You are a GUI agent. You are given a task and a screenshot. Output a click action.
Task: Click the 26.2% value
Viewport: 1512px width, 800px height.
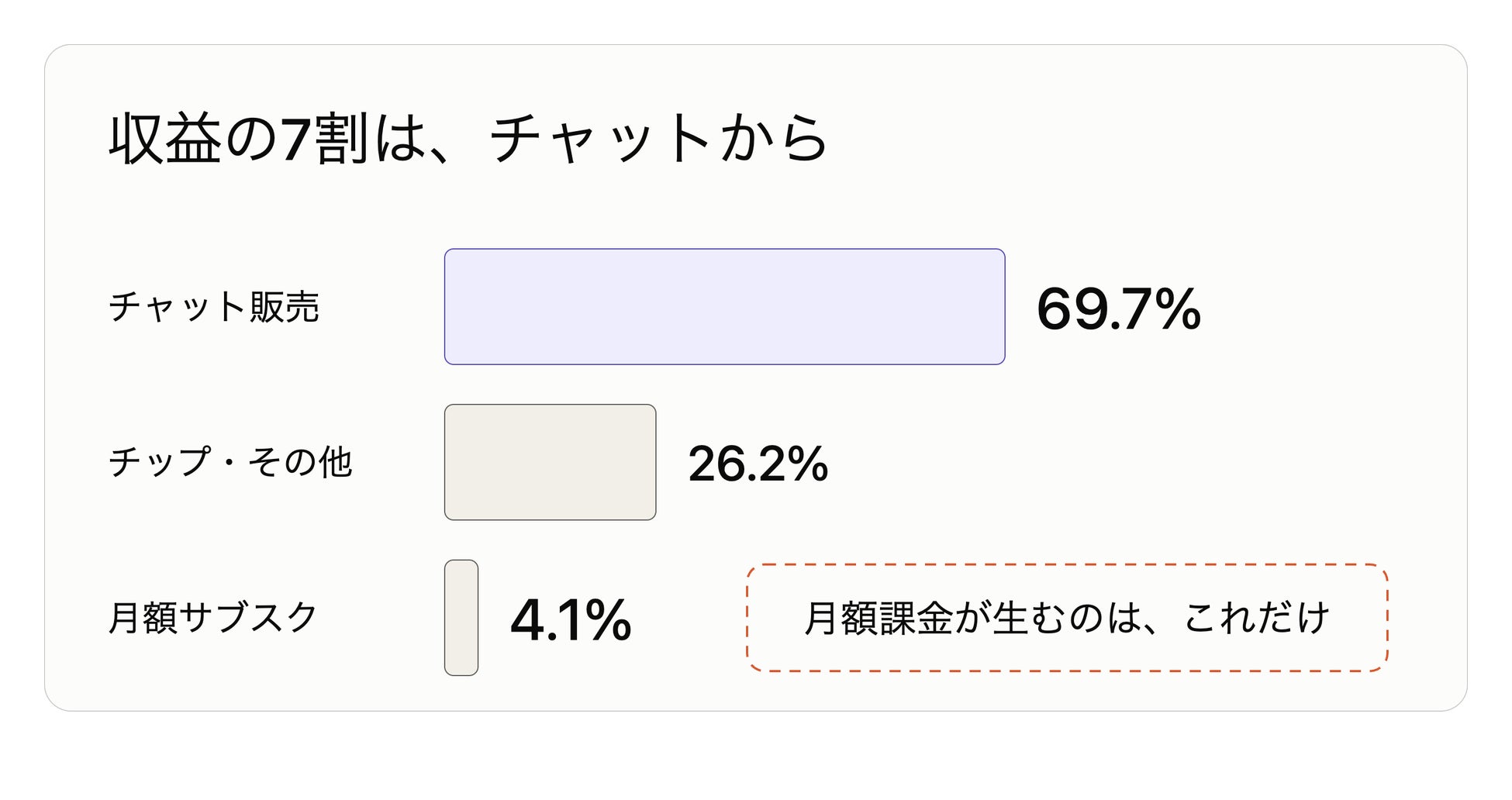pyautogui.click(x=758, y=464)
